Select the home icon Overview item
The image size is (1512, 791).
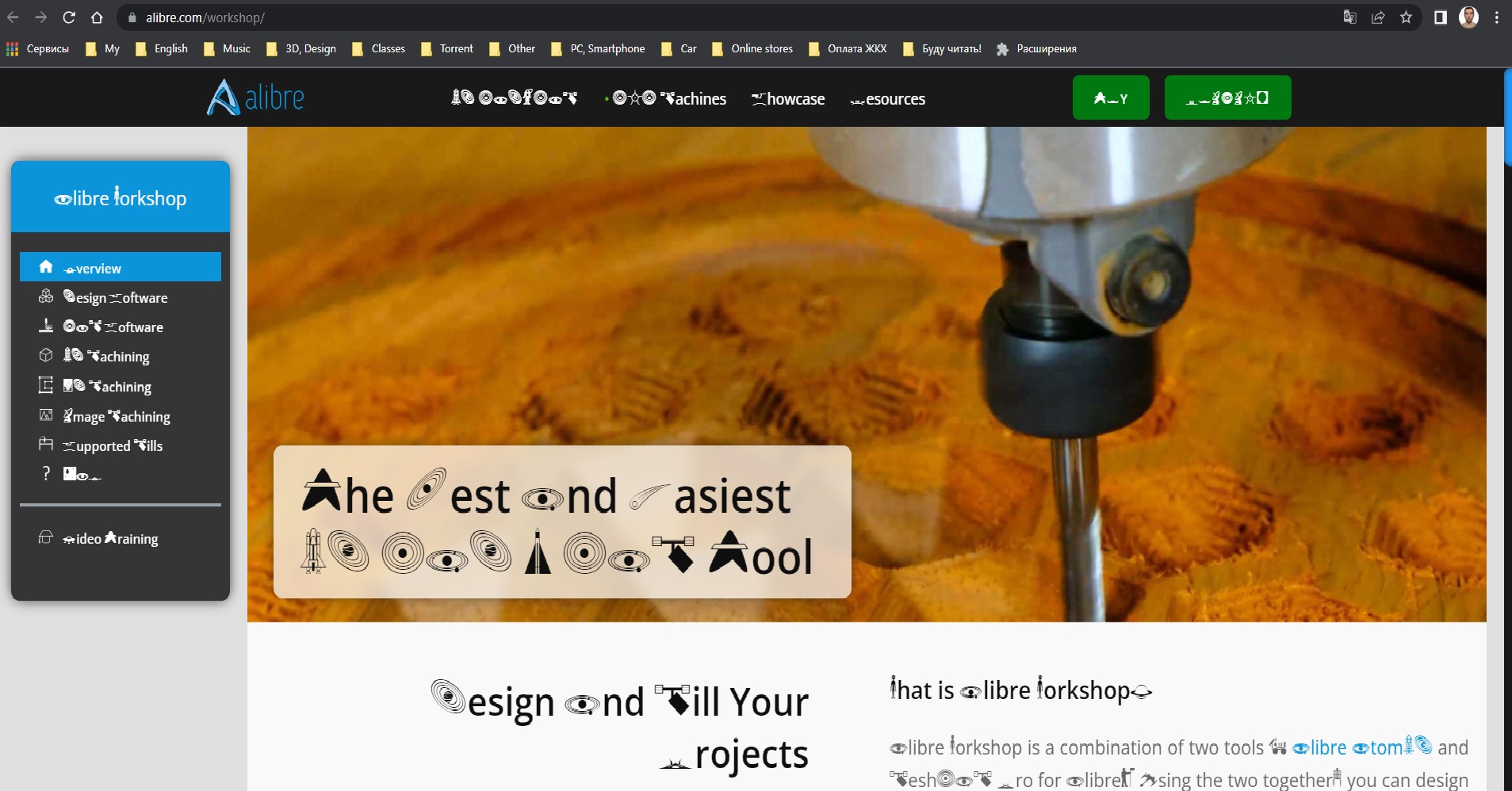click(121, 267)
